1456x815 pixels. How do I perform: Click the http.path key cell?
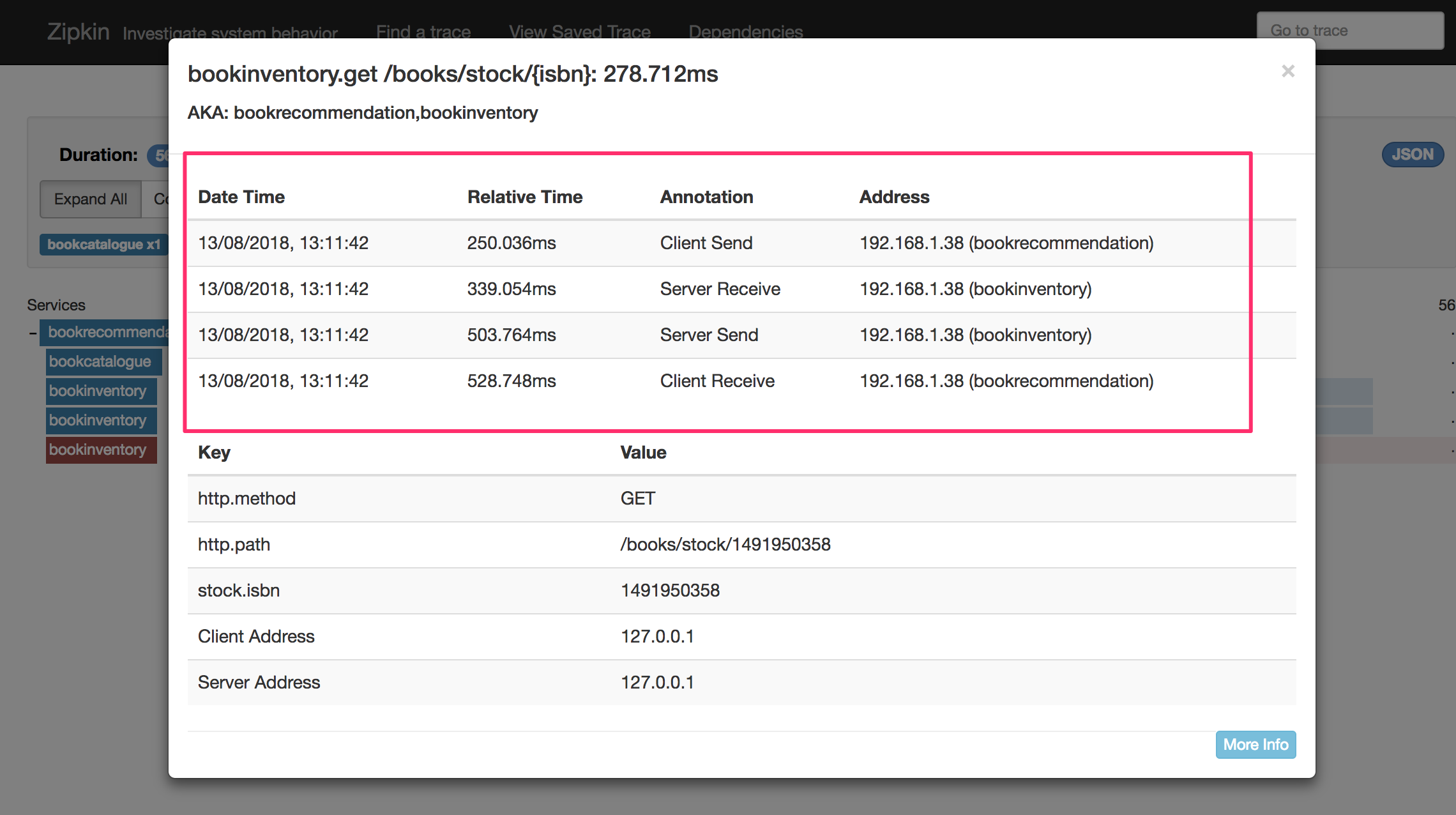[234, 544]
